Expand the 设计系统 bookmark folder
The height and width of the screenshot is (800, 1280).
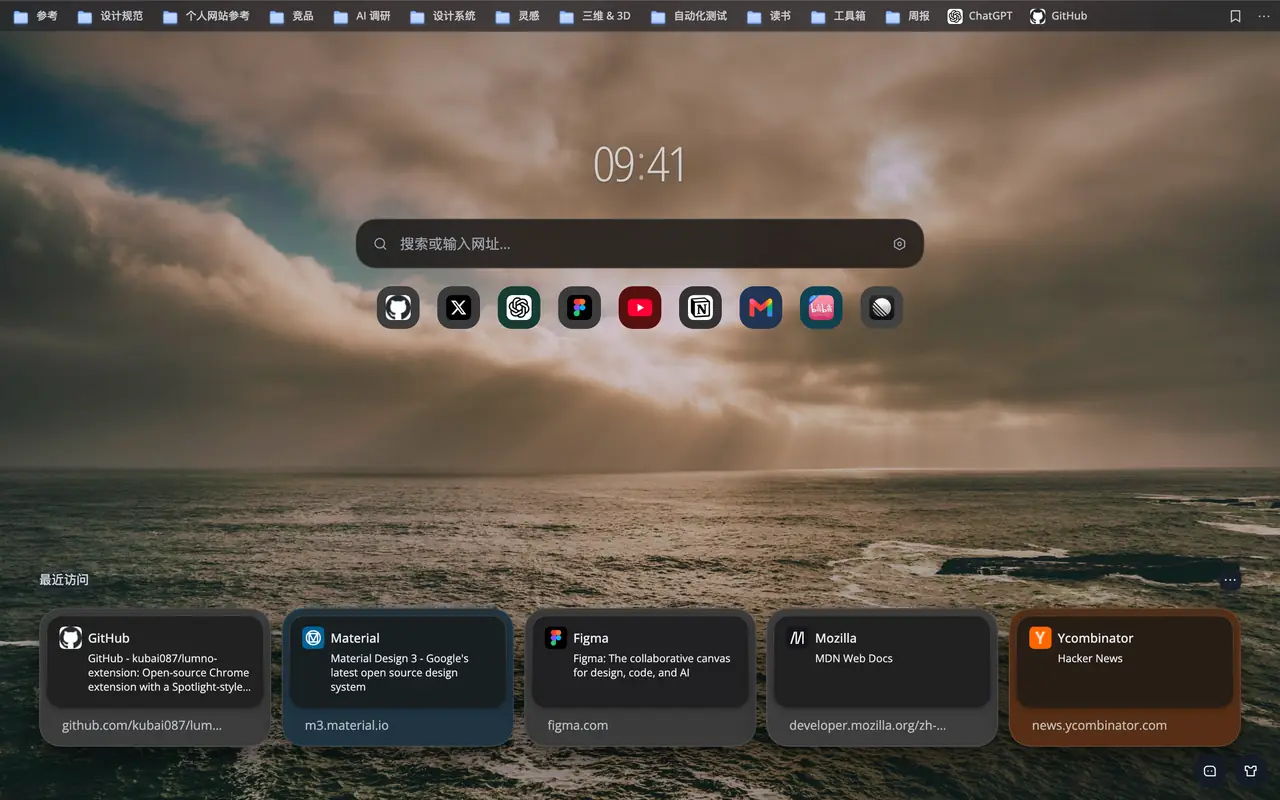[x=443, y=16]
